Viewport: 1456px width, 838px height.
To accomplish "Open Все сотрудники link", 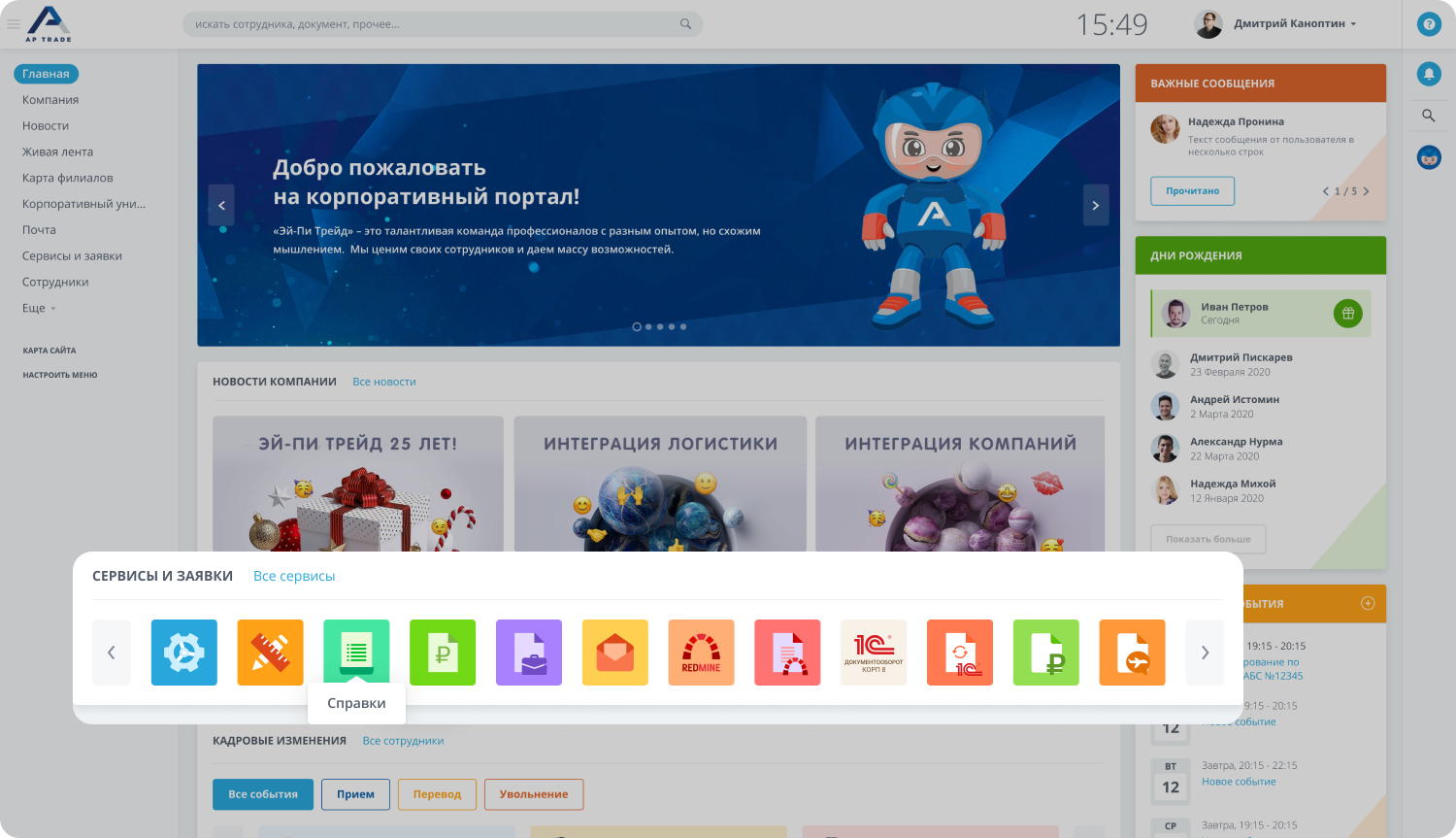I will coord(403,741).
